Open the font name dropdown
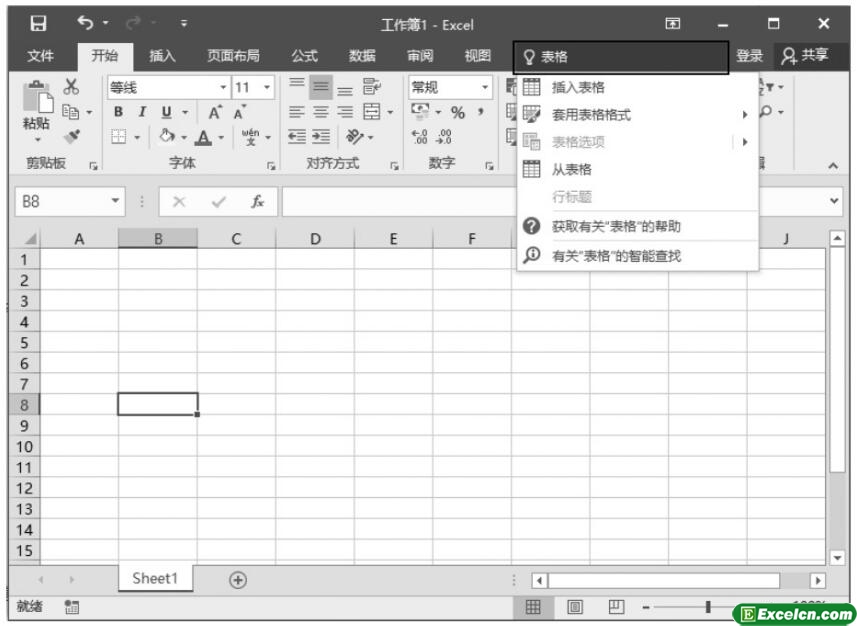 coord(223,89)
